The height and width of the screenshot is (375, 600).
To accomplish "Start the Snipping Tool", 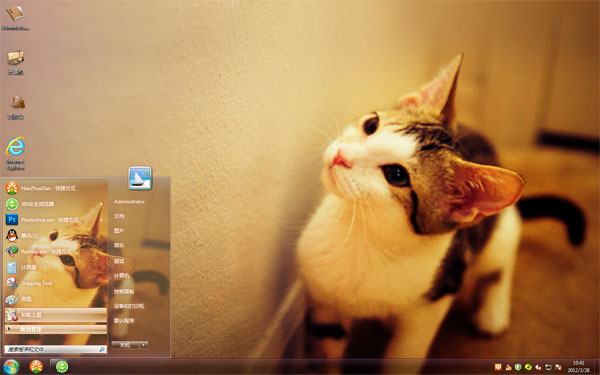I will point(55,283).
